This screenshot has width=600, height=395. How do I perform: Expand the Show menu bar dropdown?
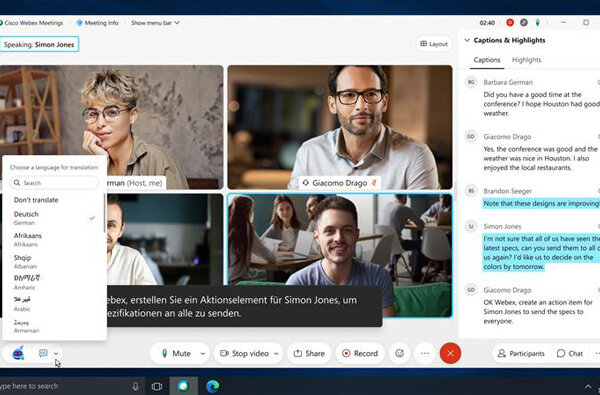point(155,23)
